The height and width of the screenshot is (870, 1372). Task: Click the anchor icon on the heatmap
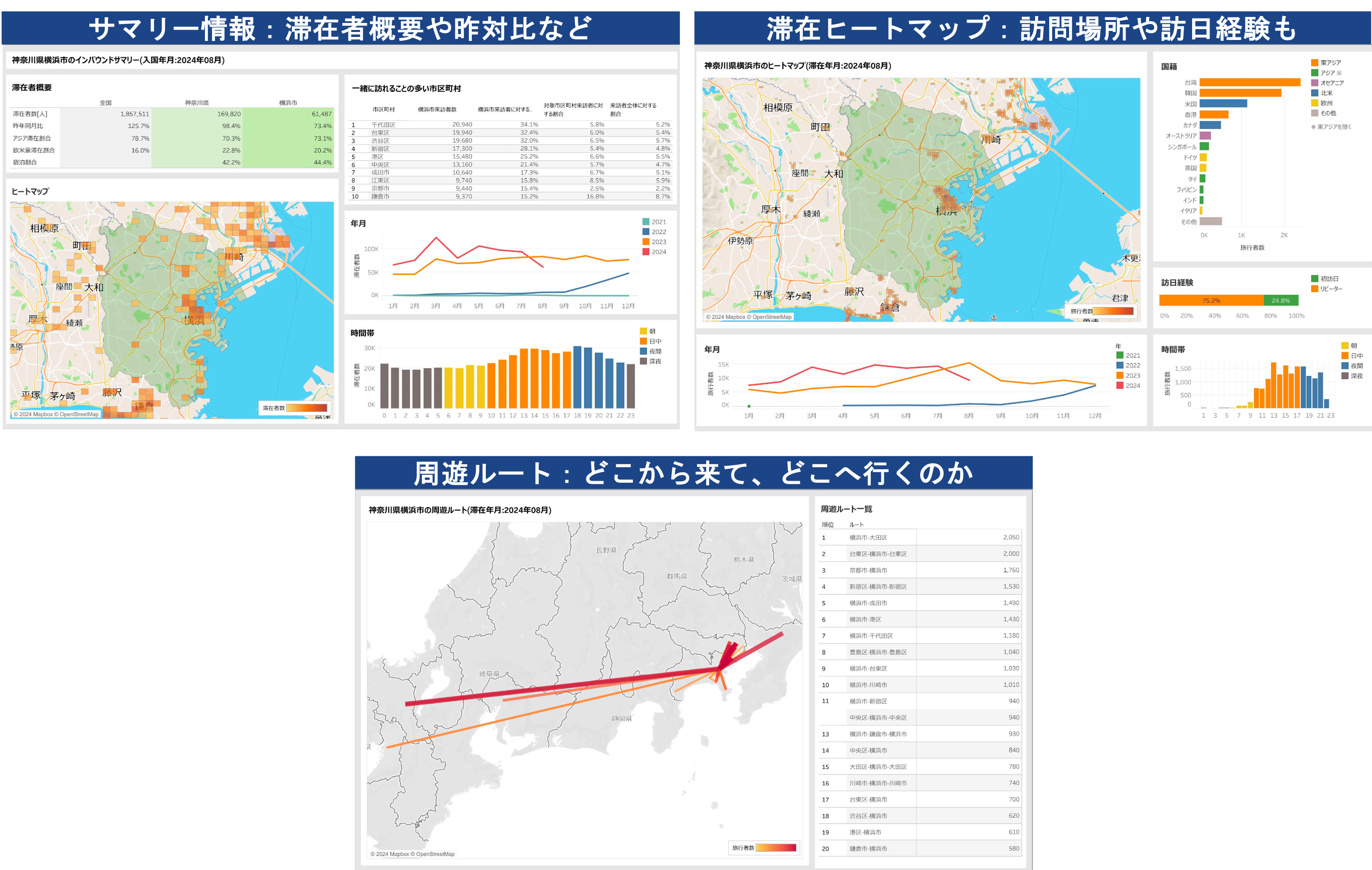994,317
